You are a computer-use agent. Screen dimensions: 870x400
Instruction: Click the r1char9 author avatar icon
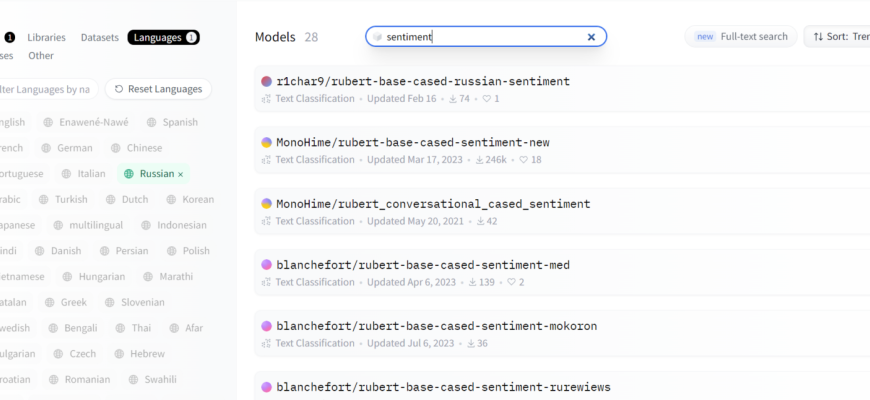pos(266,81)
